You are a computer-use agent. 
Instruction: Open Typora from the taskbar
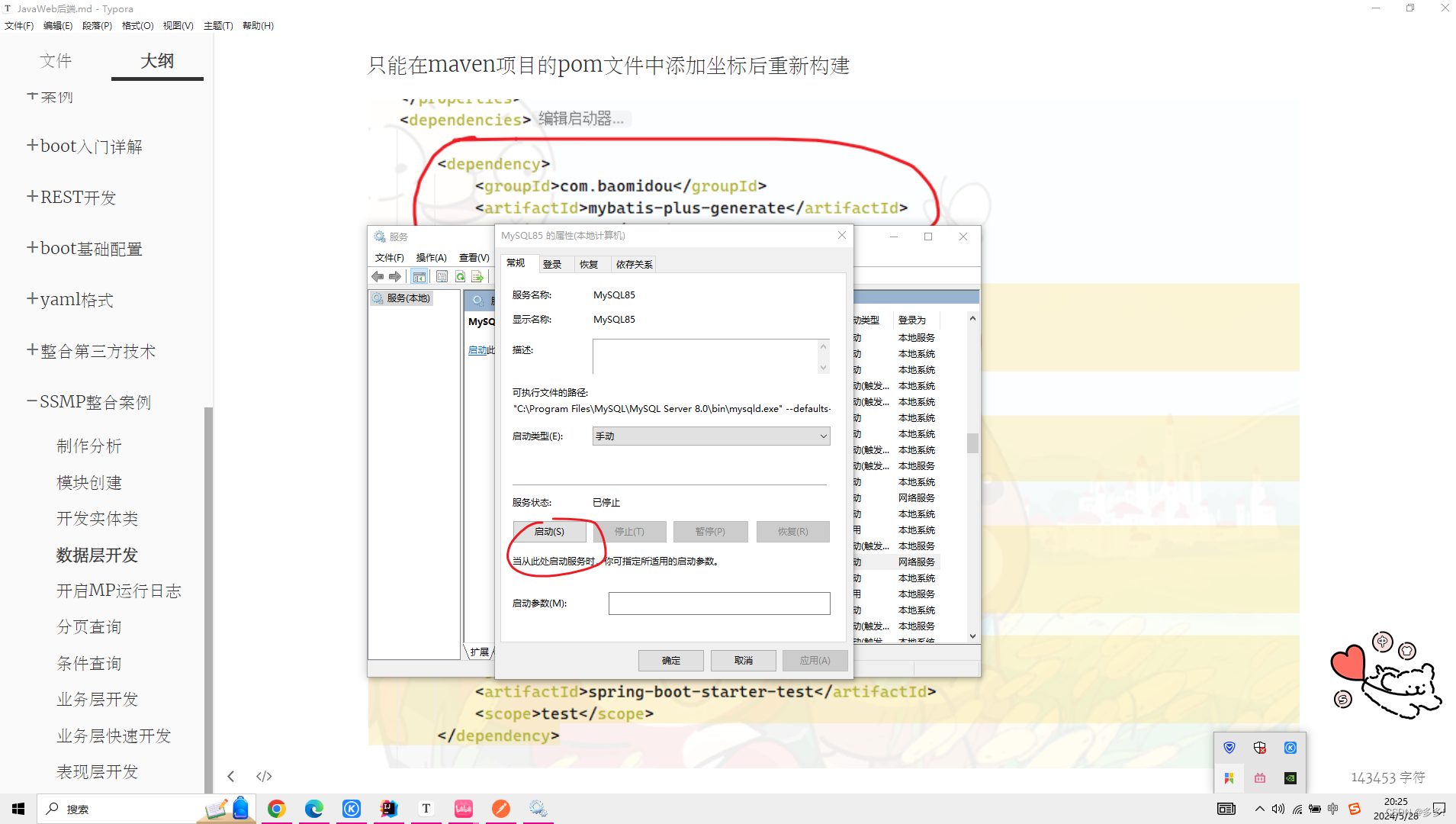(426, 809)
